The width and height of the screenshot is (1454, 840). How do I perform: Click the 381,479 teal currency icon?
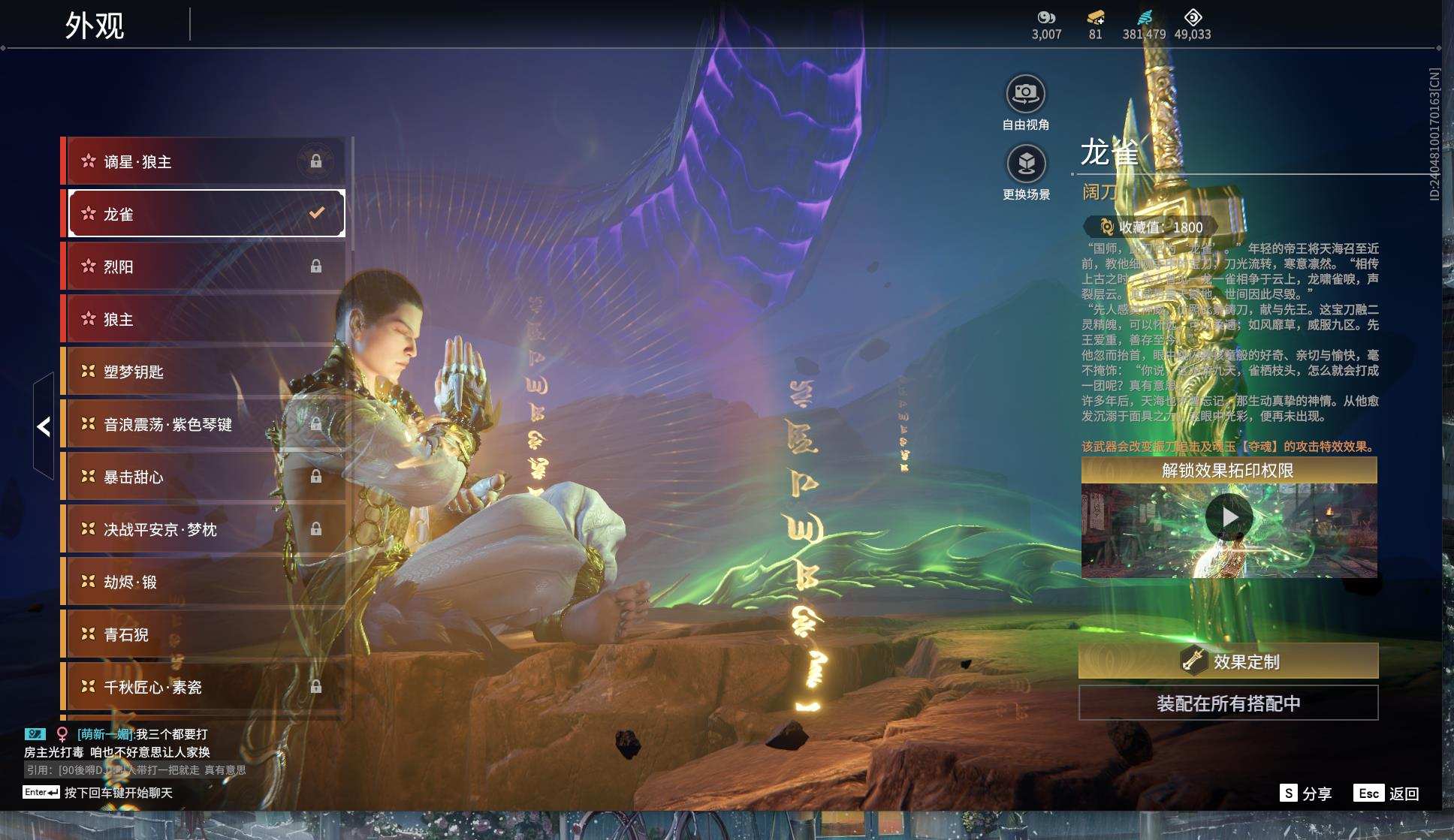pos(1145,17)
